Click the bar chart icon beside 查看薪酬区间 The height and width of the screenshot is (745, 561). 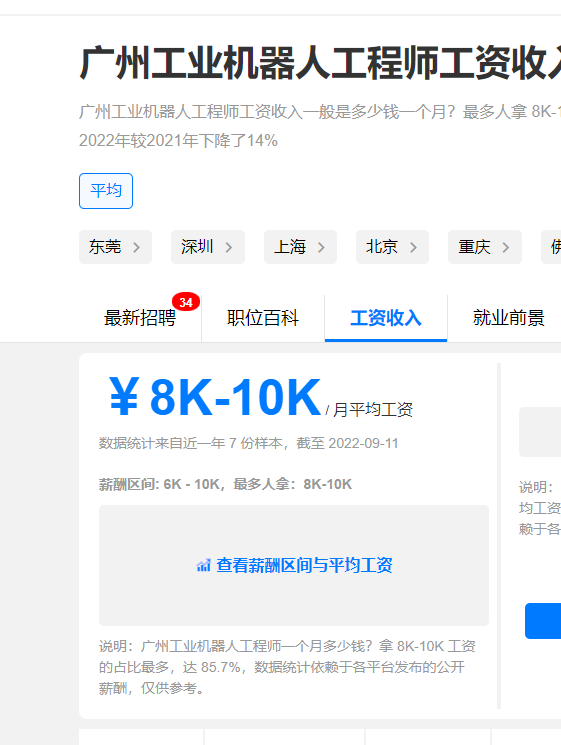tap(203, 565)
